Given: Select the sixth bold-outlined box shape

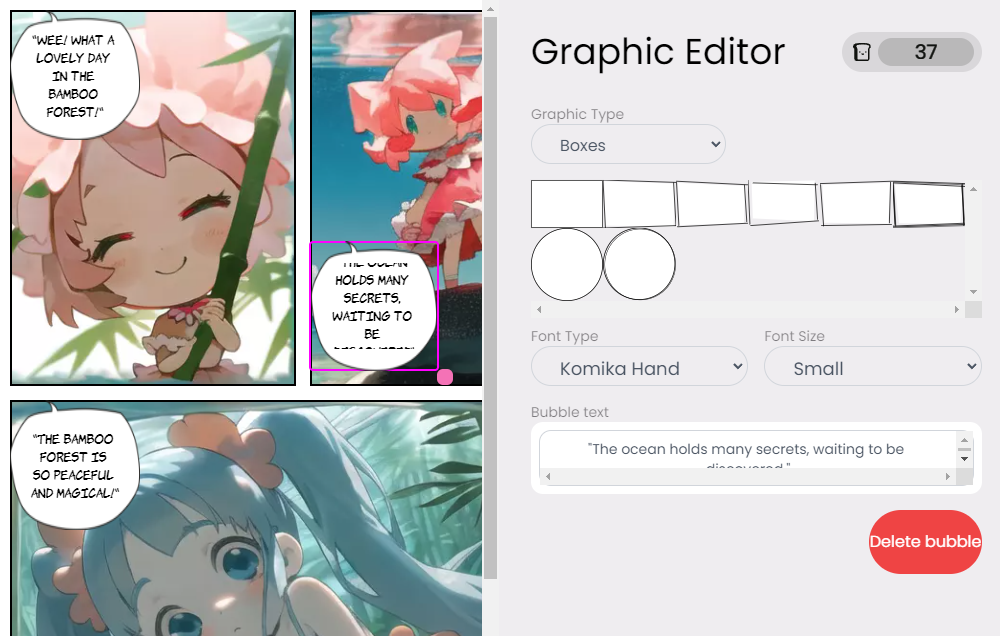Looking at the screenshot, I should pyautogui.click(x=928, y=204).
